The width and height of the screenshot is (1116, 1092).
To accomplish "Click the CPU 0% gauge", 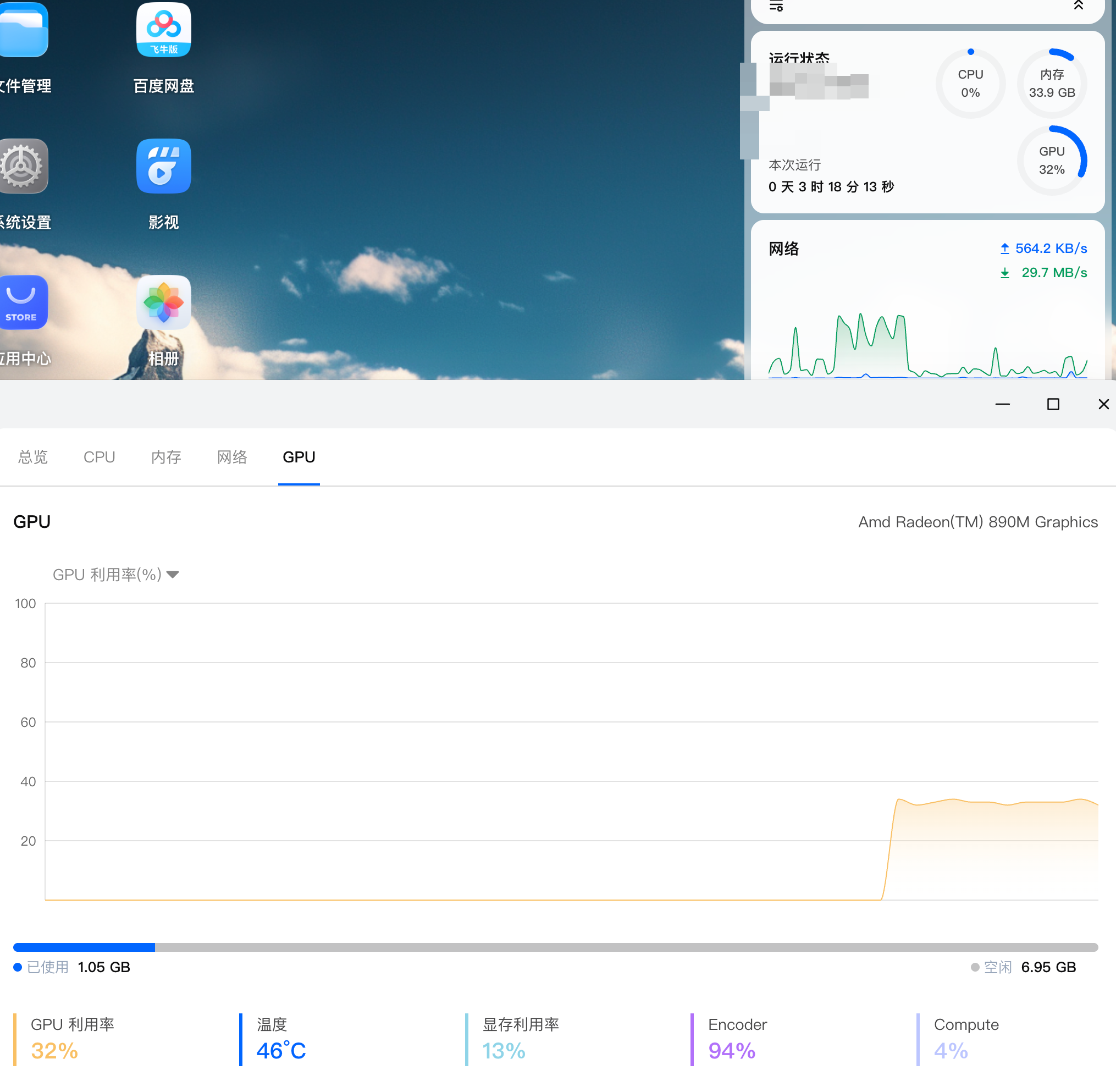I will pos(970,84).
